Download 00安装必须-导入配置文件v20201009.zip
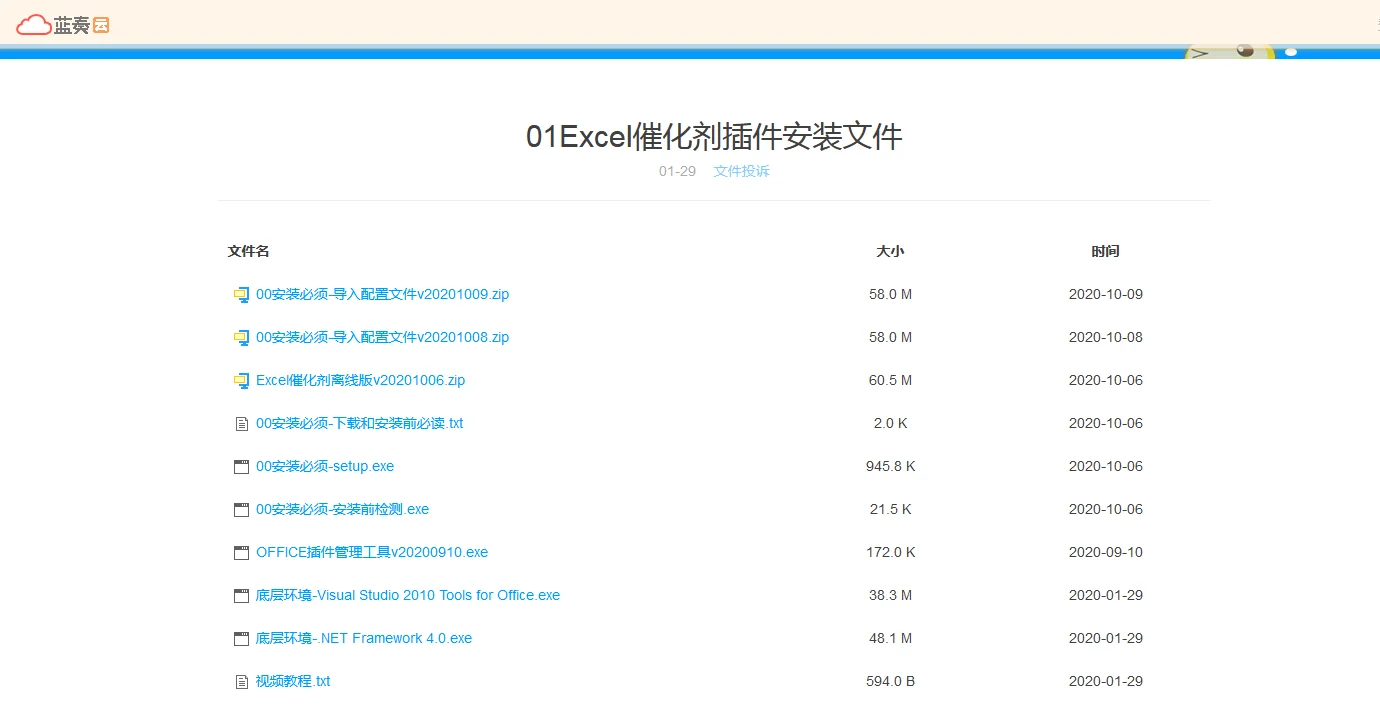1380x716 pixels. [x=383, y=294]
